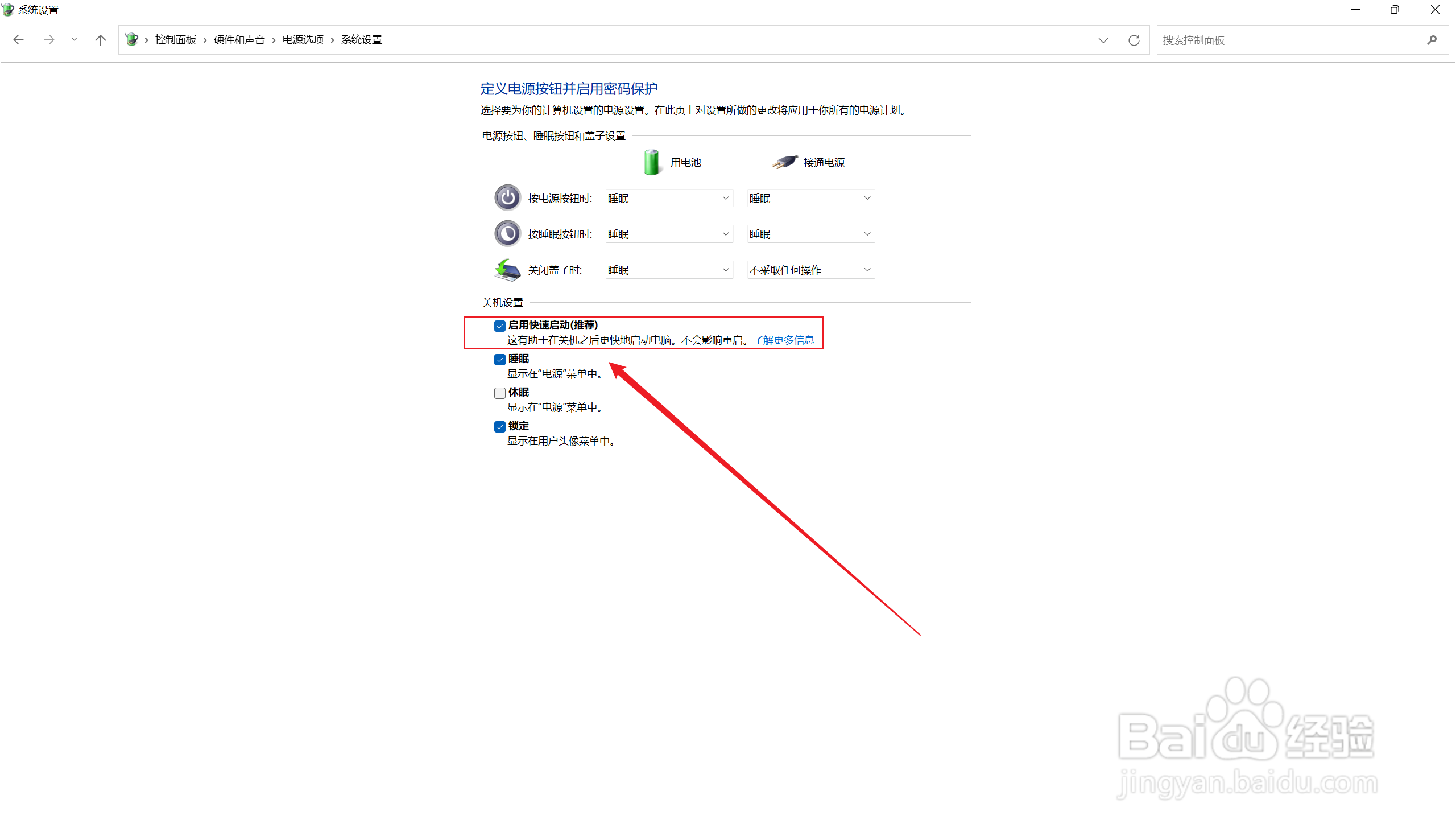Click the 按睡眠按钮时 label

(560, 234)
